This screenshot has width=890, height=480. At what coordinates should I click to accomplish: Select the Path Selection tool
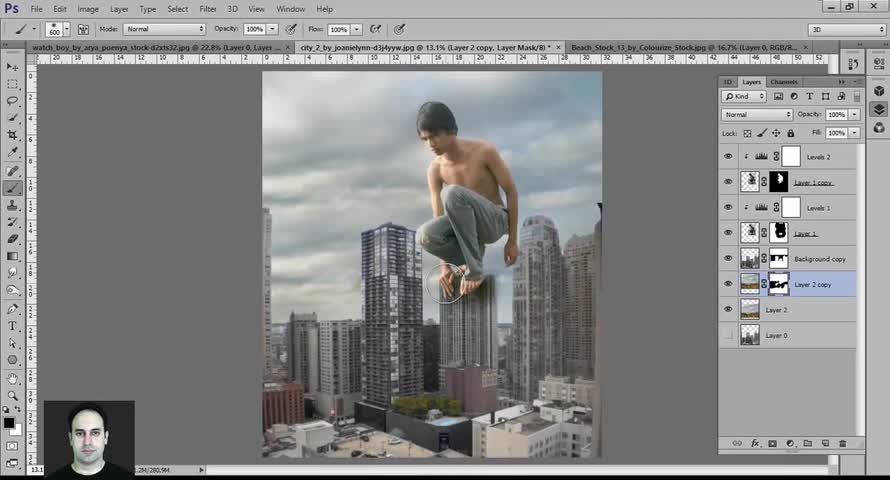click(12, 343)
